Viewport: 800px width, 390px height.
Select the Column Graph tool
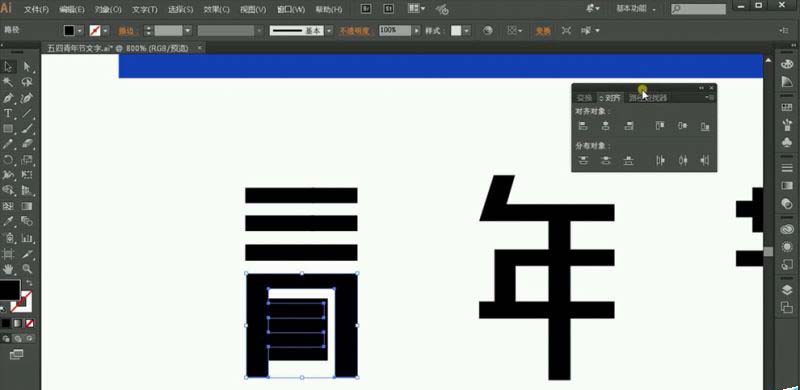tap(27, 237)
